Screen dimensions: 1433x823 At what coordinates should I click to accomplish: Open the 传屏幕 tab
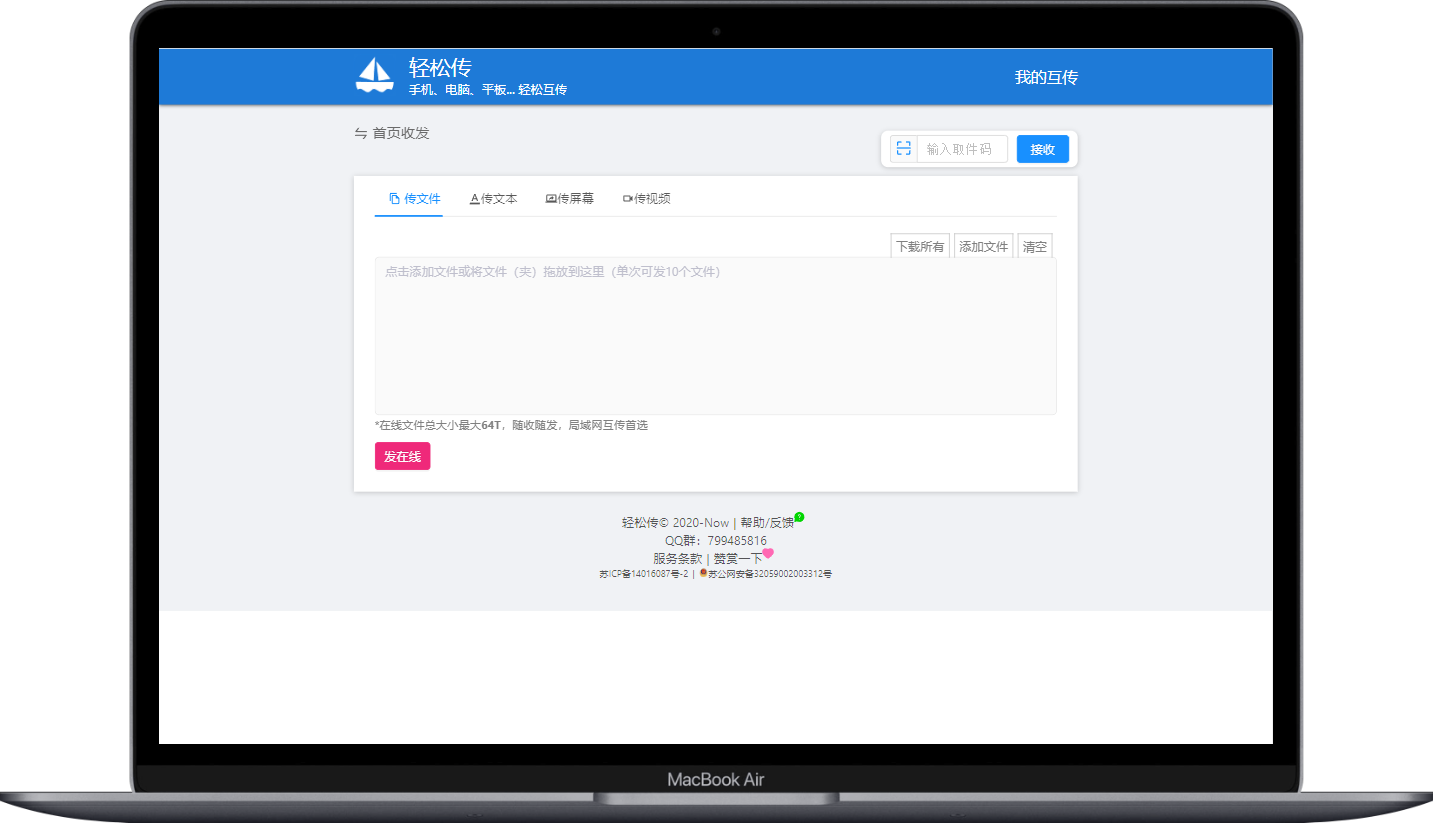(570, 199)
